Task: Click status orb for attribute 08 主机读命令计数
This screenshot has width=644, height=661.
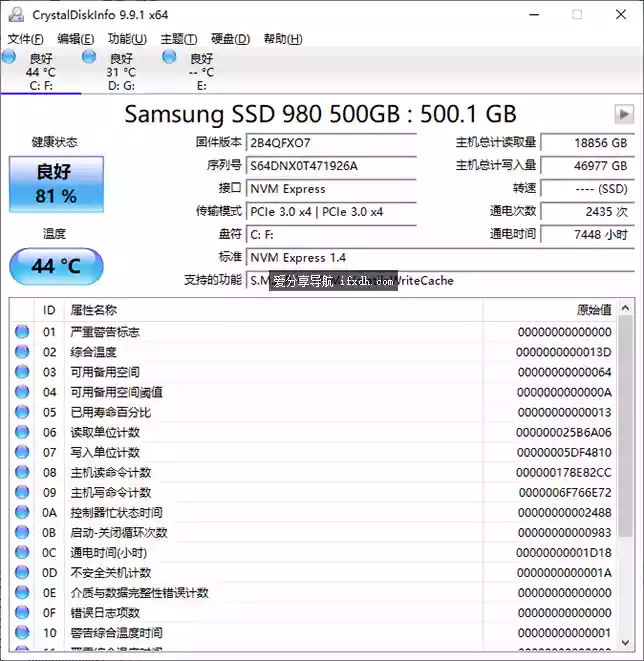Action: [x=22, y=472]
